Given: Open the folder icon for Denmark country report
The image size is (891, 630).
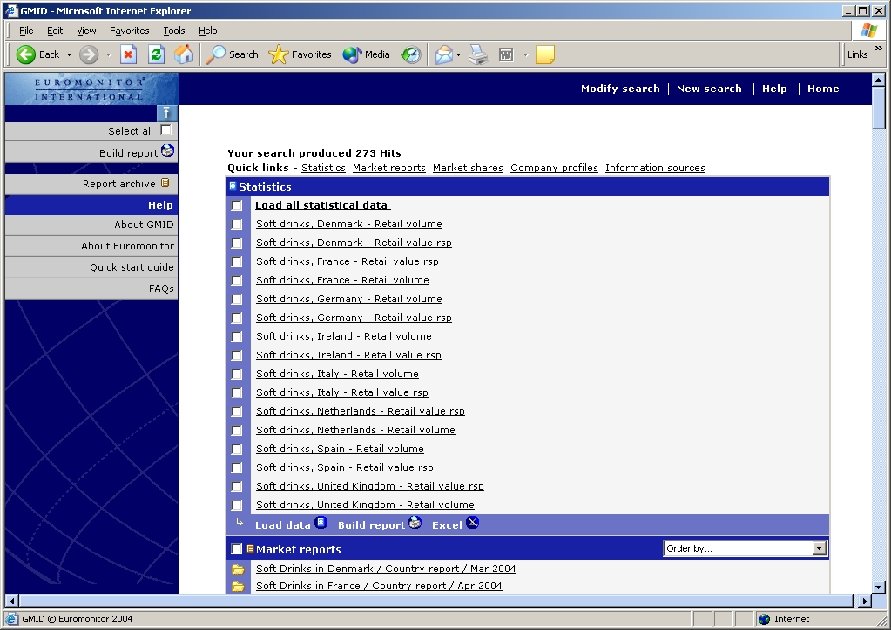Looking at the screenshot, I should [x=238, y=569].
